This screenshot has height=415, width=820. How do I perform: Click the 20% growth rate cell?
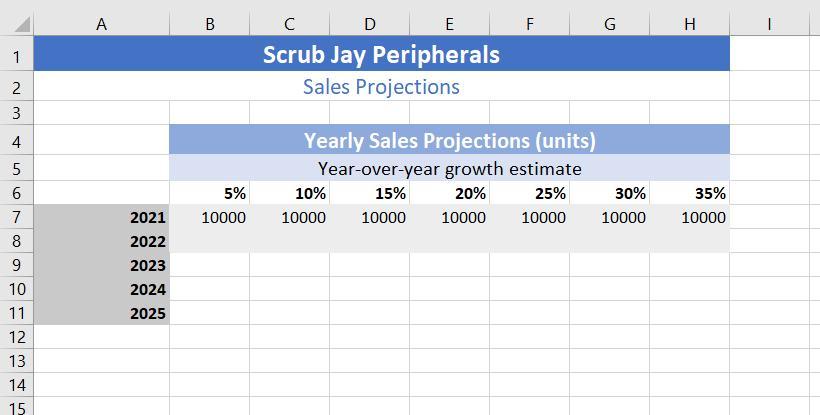(x=449, y=193)
